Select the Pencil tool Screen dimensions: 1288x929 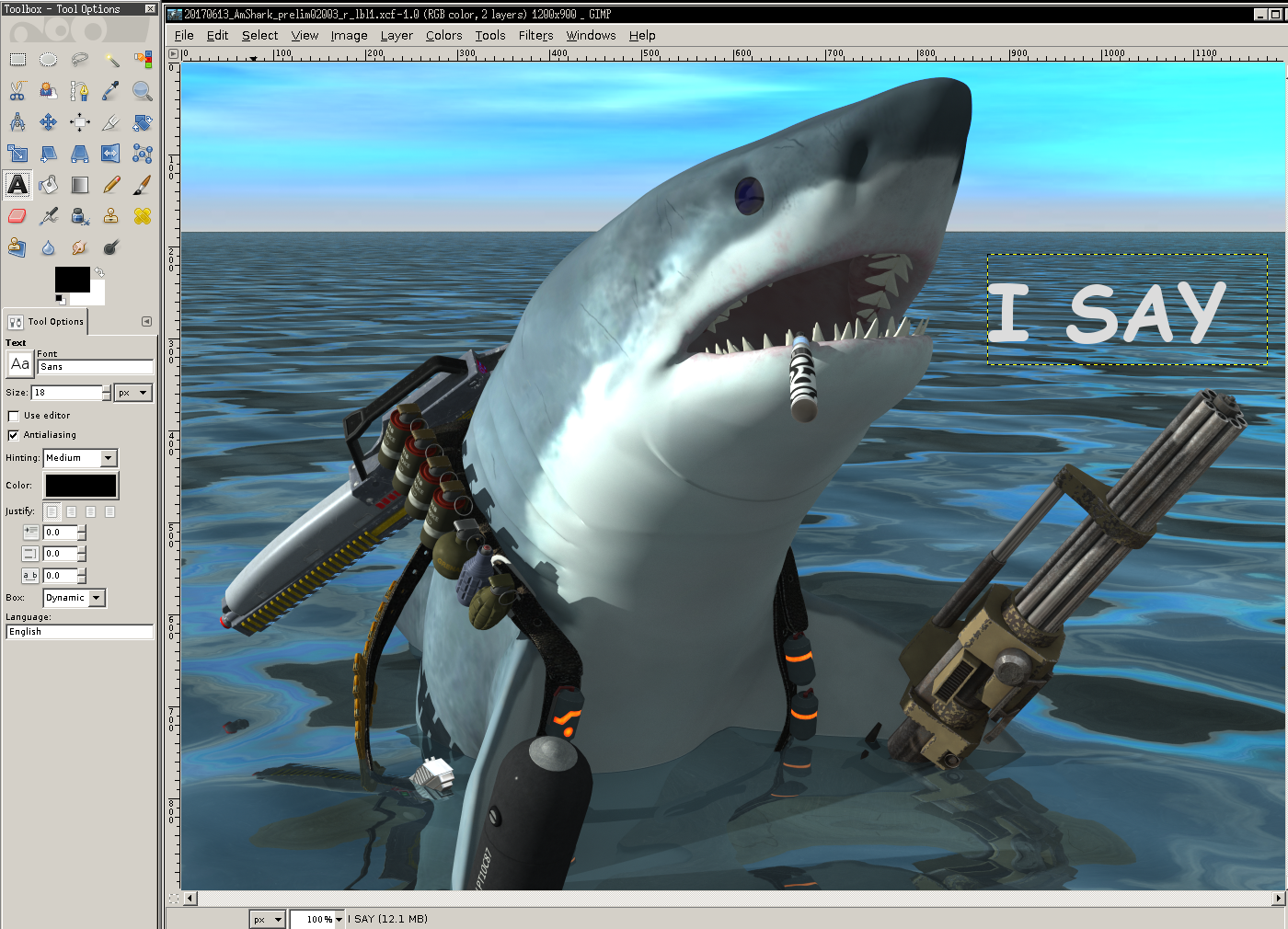(111, 185)
